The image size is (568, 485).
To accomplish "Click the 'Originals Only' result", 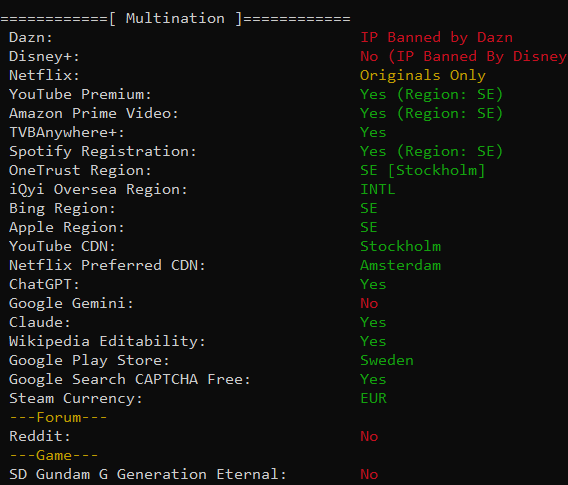I will click(423, 75).
